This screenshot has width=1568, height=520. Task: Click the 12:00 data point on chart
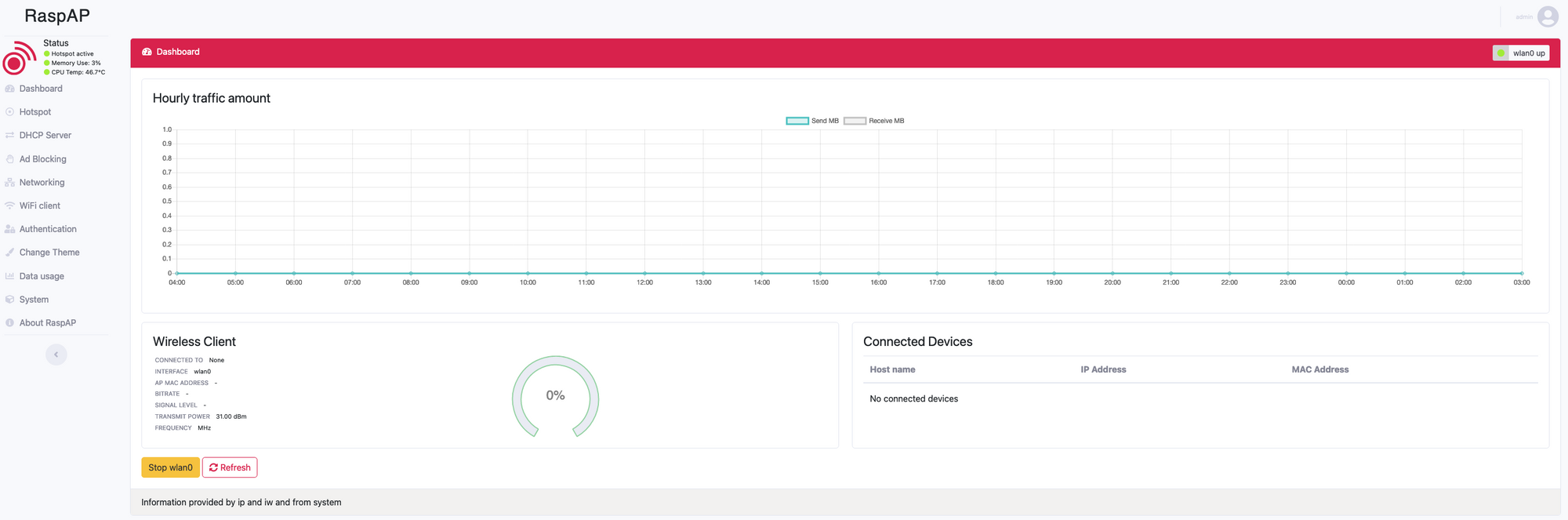click(x=644, y=273)
